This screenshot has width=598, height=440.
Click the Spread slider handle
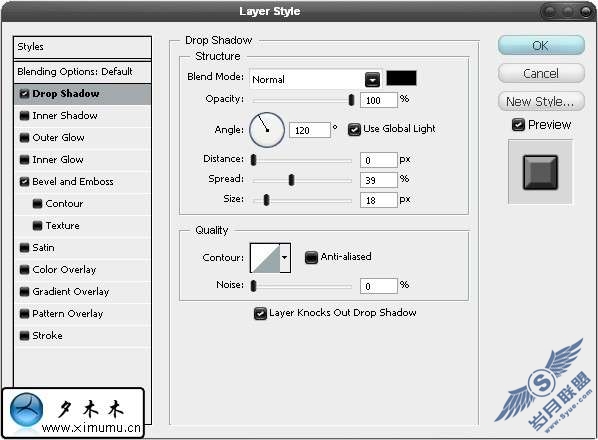(291, 180)
